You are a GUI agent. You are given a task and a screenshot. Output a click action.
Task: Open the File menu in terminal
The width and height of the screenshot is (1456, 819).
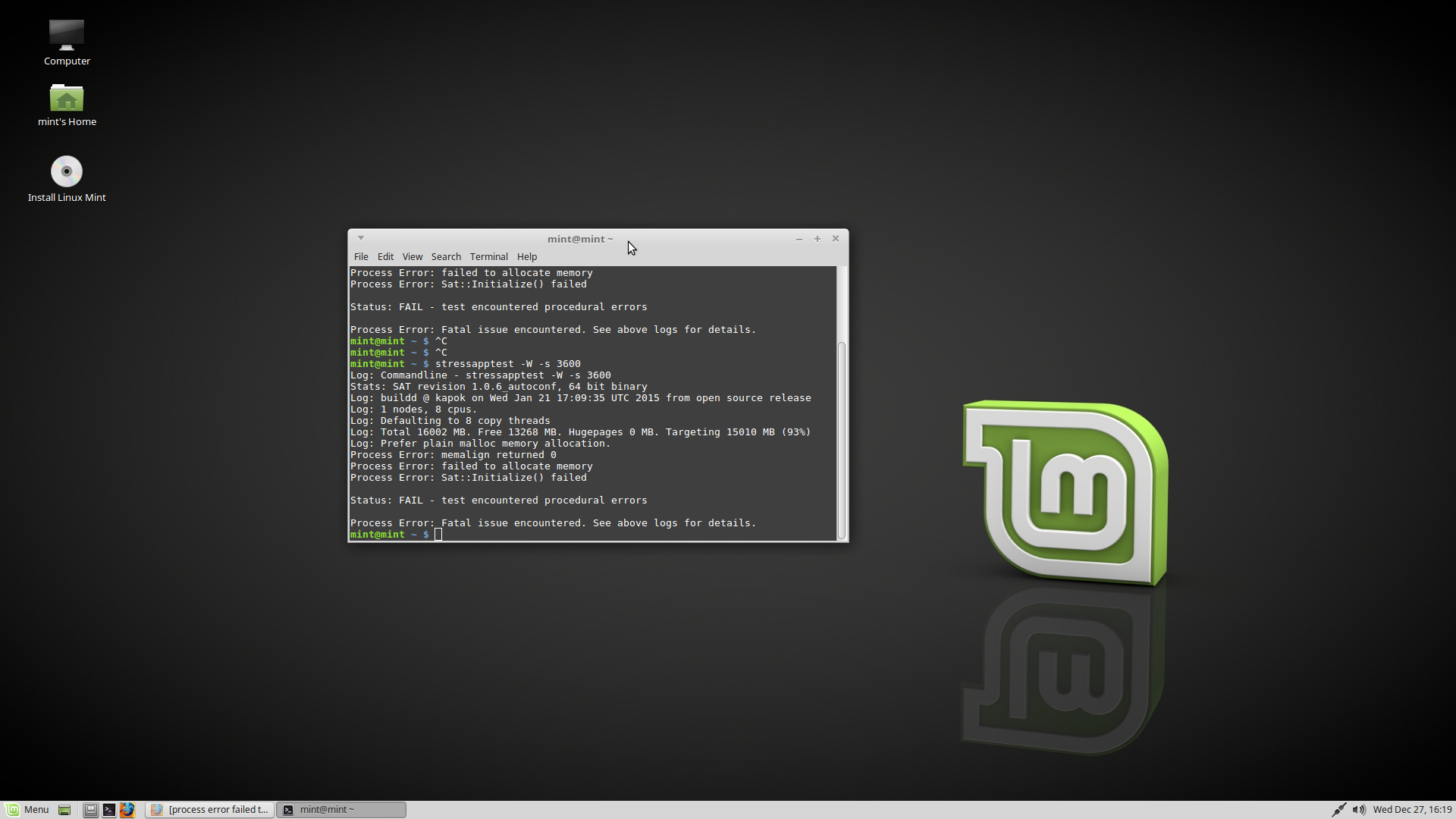click(x=361, y=257)
